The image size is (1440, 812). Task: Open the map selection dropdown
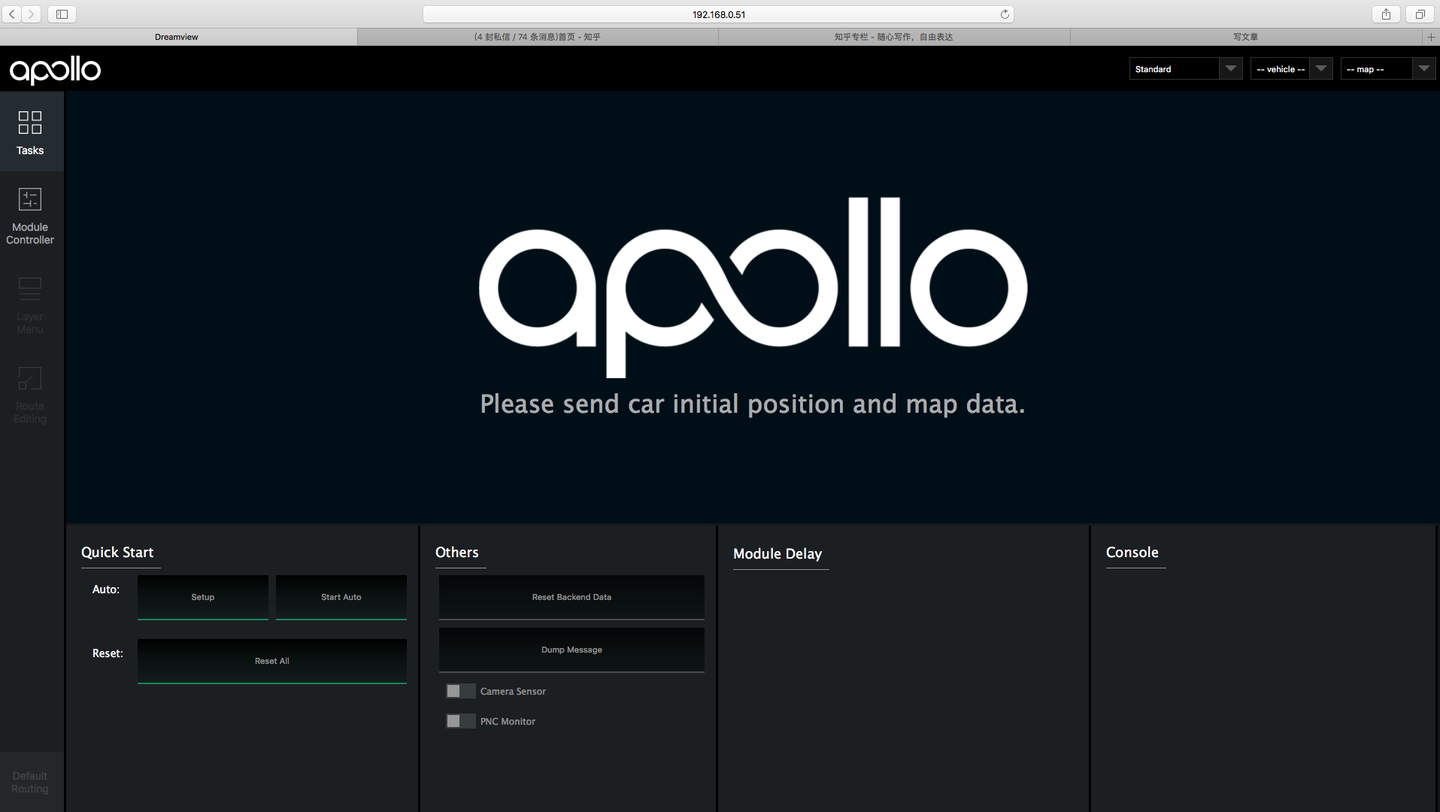pyautogui.click(x=1388, y=69)
